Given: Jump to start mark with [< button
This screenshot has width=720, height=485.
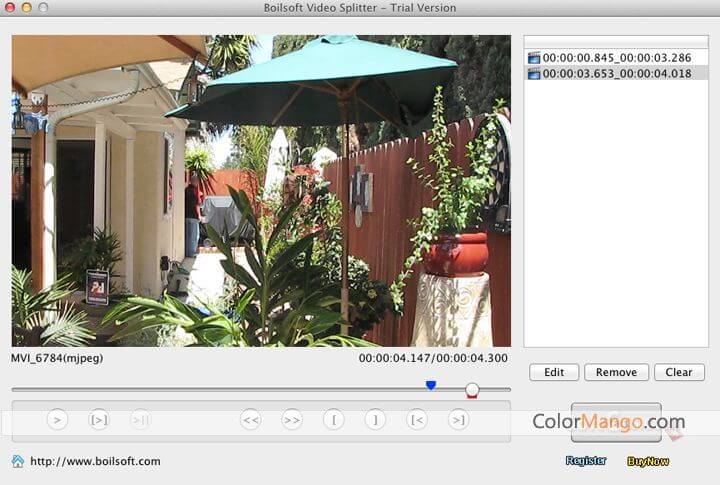Looking at the screenshot, I should point(417,420).
